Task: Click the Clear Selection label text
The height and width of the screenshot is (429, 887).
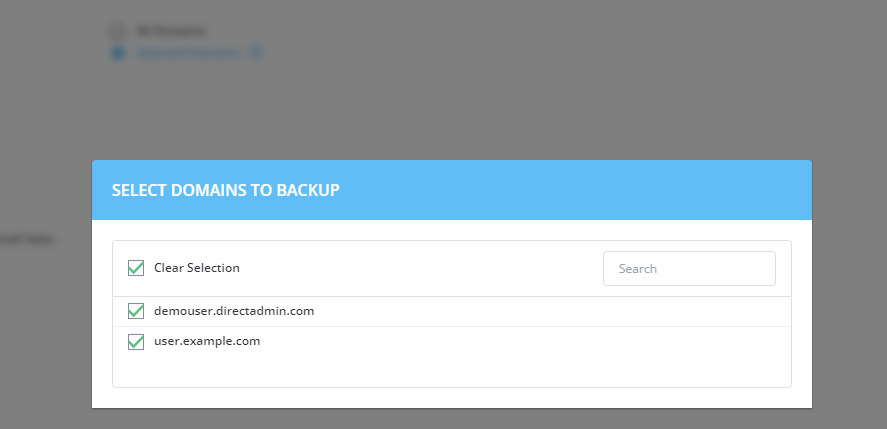Action: pos(197,268)
